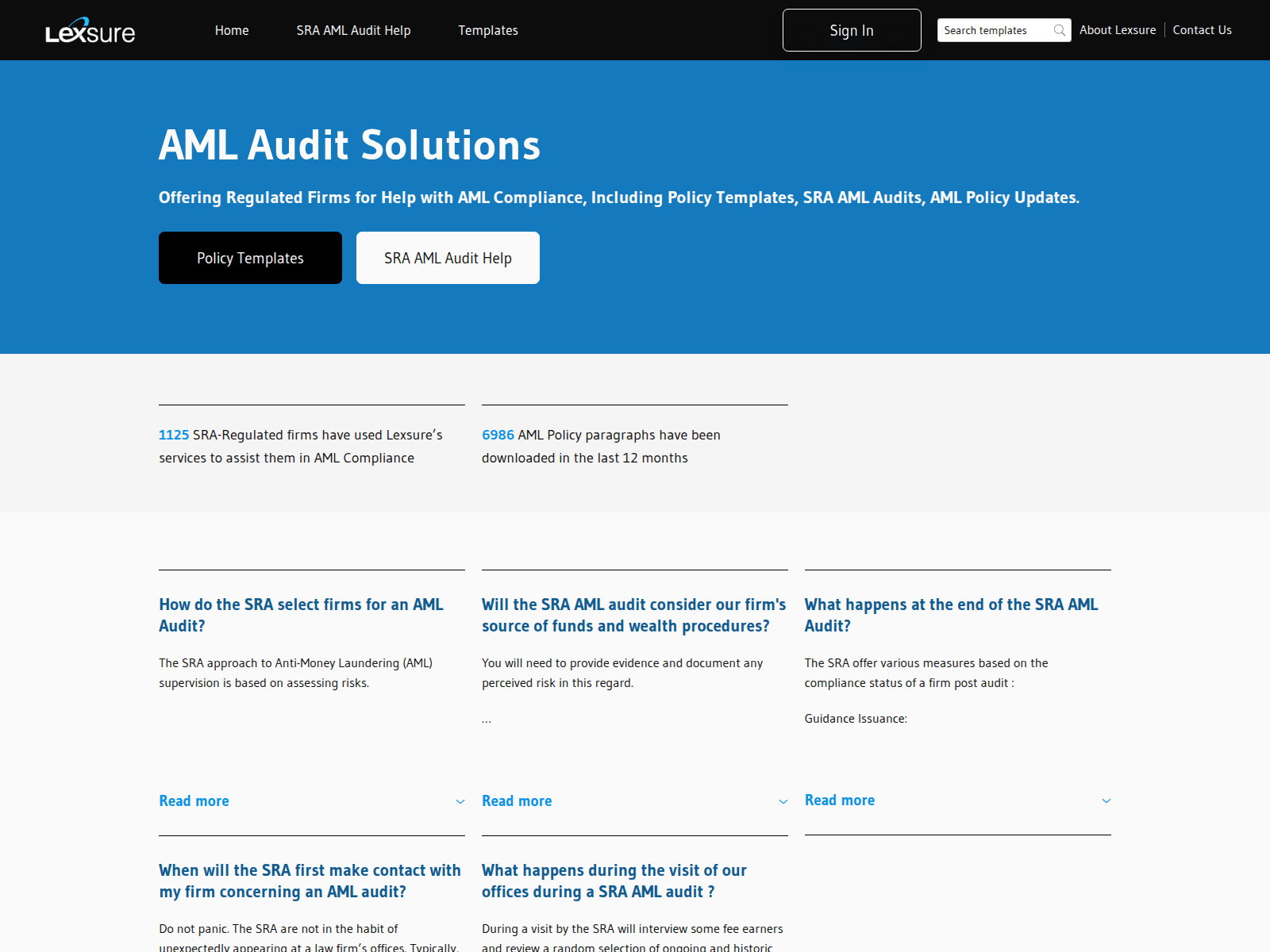Click the search magnifier icon

[x=1059, y=30]
